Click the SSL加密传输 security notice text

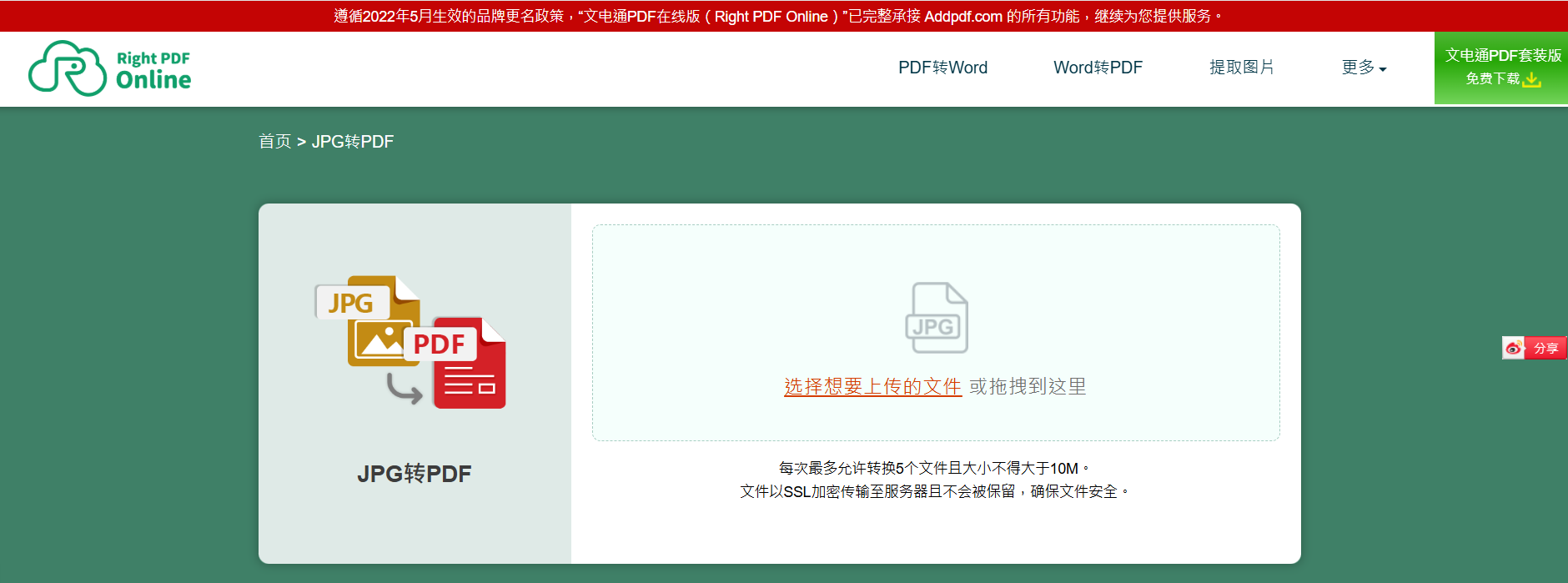935,491
